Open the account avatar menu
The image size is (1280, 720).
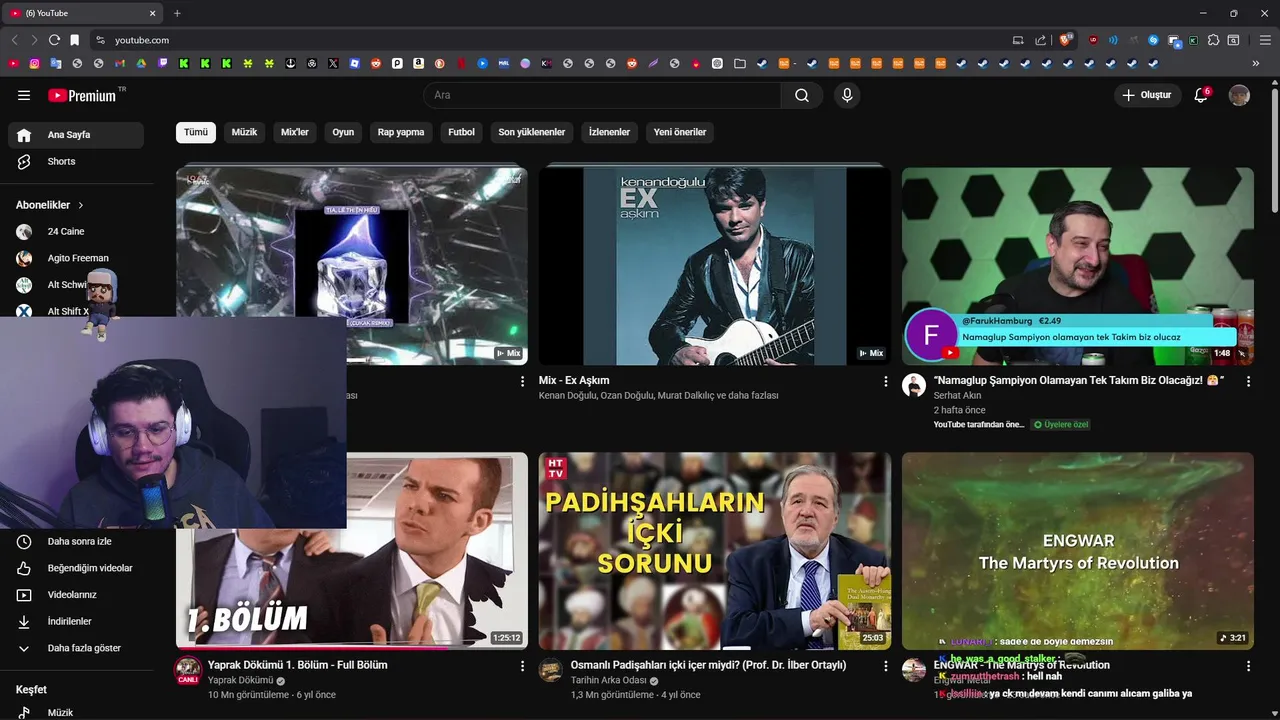click(x=1239, y=95)
